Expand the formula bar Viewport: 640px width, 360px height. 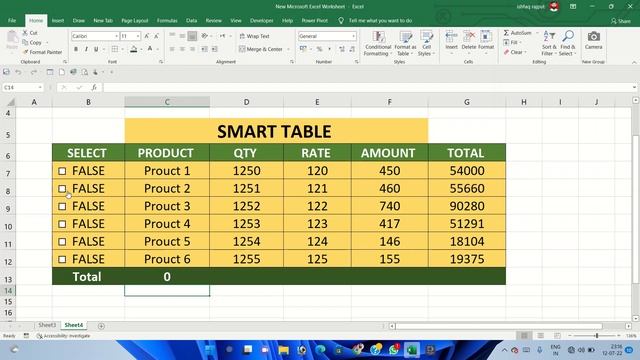point(634,87)
